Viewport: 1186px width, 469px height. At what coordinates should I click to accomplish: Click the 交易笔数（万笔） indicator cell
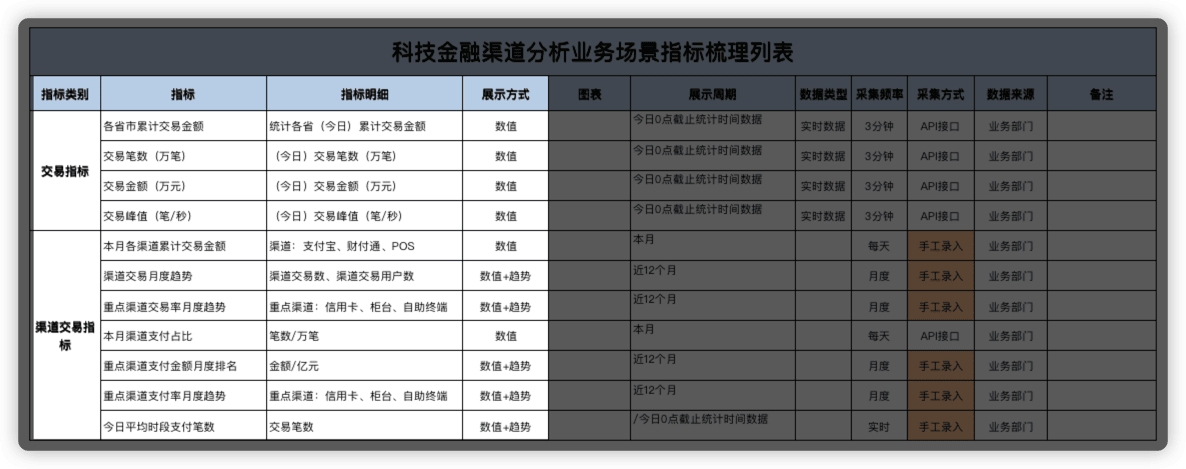[183, 156]
